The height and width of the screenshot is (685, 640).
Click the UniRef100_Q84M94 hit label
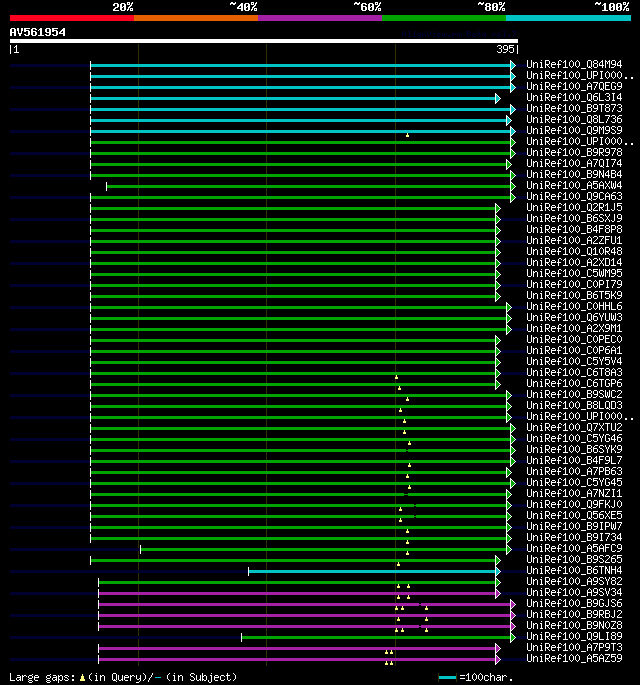574,65
